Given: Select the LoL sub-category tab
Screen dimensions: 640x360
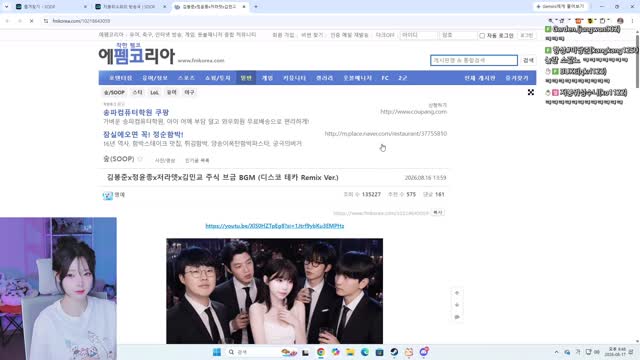Looking at the screenshot, I should pyautogui.click(x=154, y=93).
